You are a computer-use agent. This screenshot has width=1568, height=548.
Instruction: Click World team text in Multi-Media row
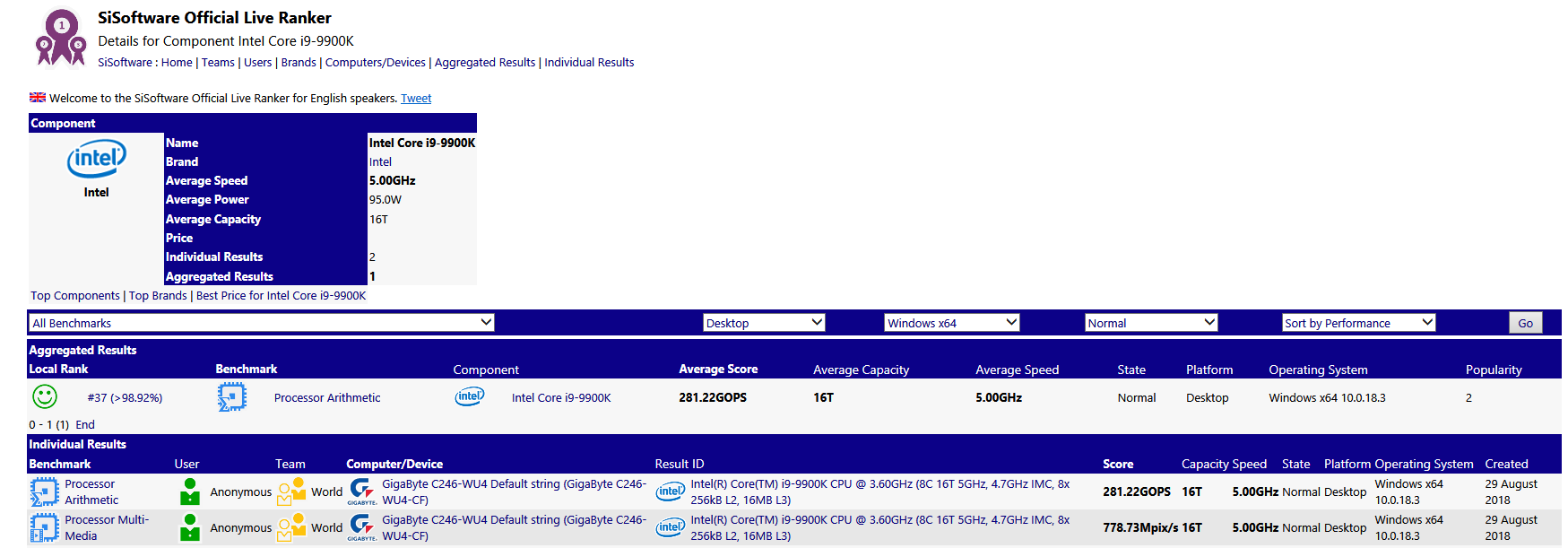coord(326,528)
